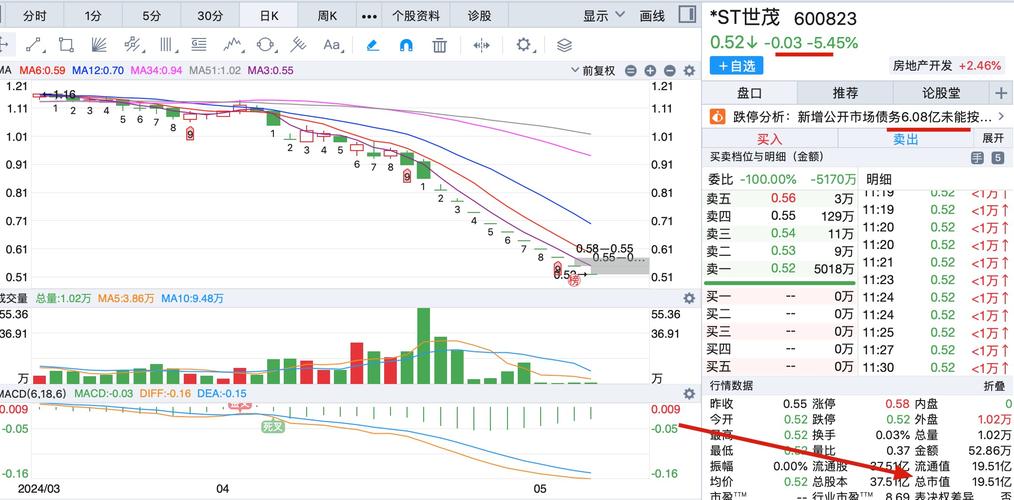Open main chart indicator settings gear
Image resolution: width=1014 pixels, height=500 pixels.
click(x=689, y=71)
